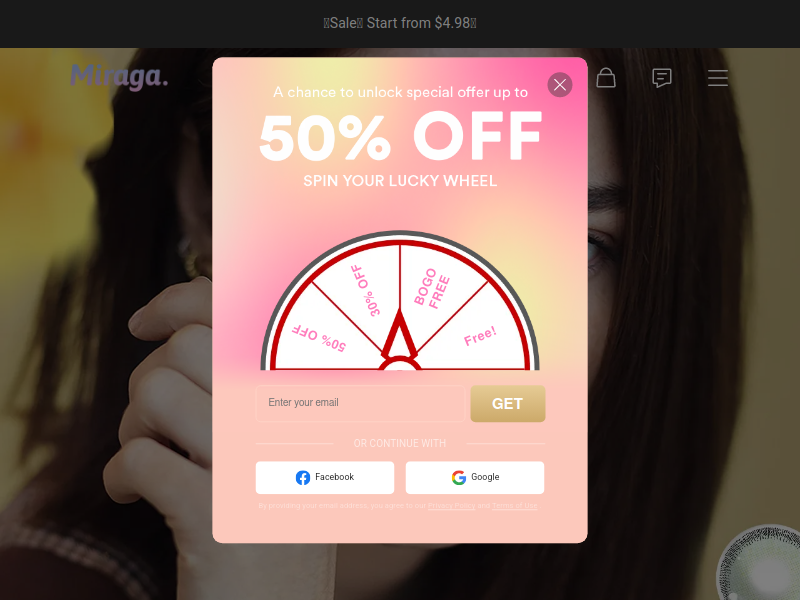This screenshot has height=600, width=800.
Task: Click the Sale banner at top
Action: click(x=400, y=23)
